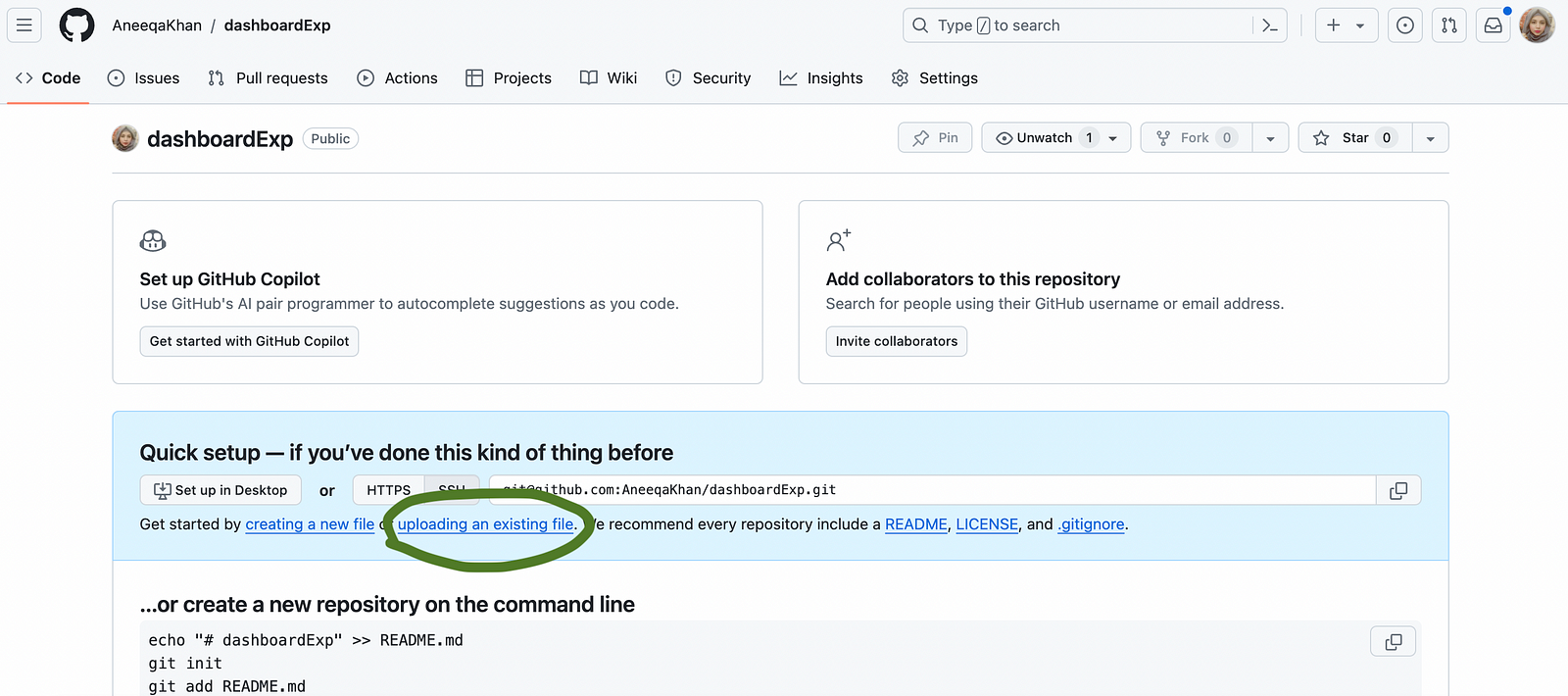
Task: Switch to the Security tab
Action: click(x=708, y=77)
